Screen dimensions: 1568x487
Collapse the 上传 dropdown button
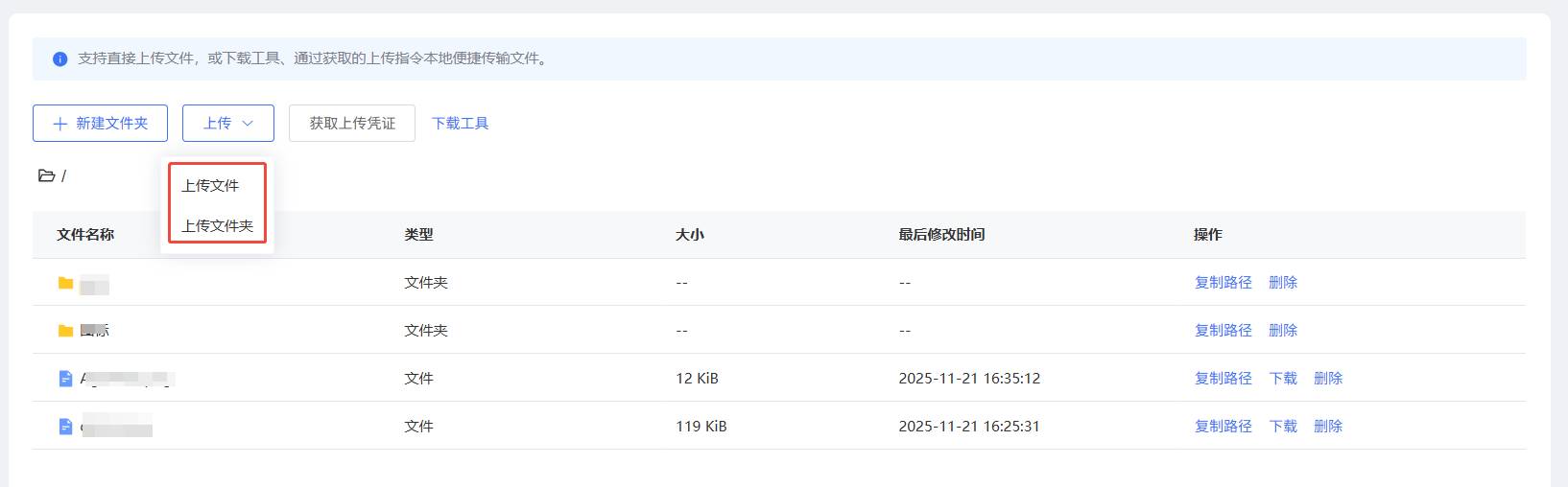[228, 124]
